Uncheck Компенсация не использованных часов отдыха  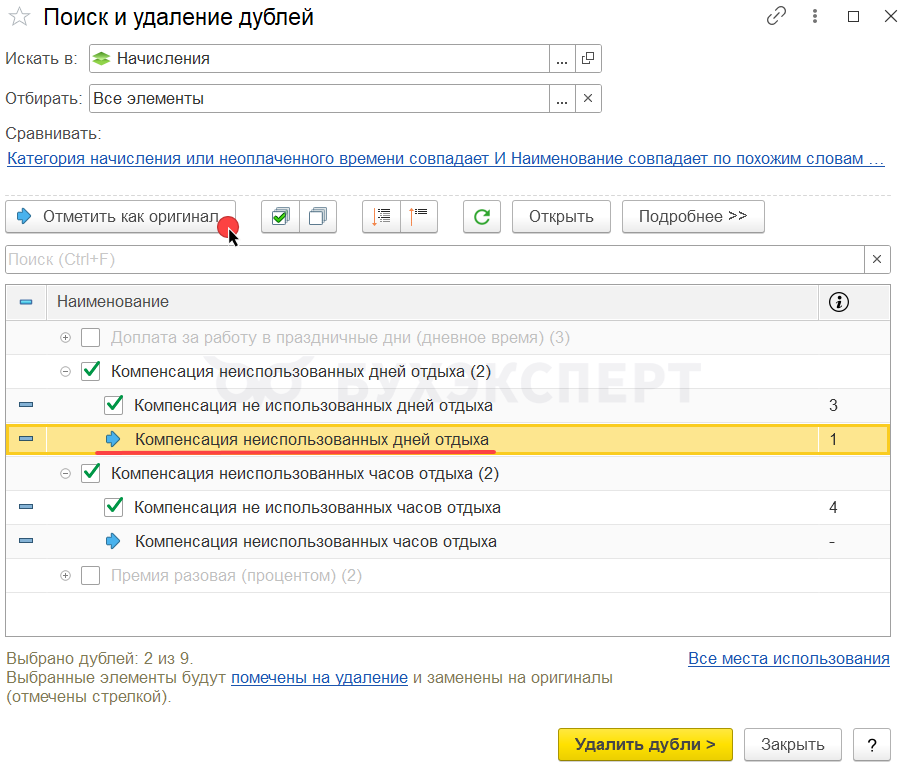click(114, 507)
